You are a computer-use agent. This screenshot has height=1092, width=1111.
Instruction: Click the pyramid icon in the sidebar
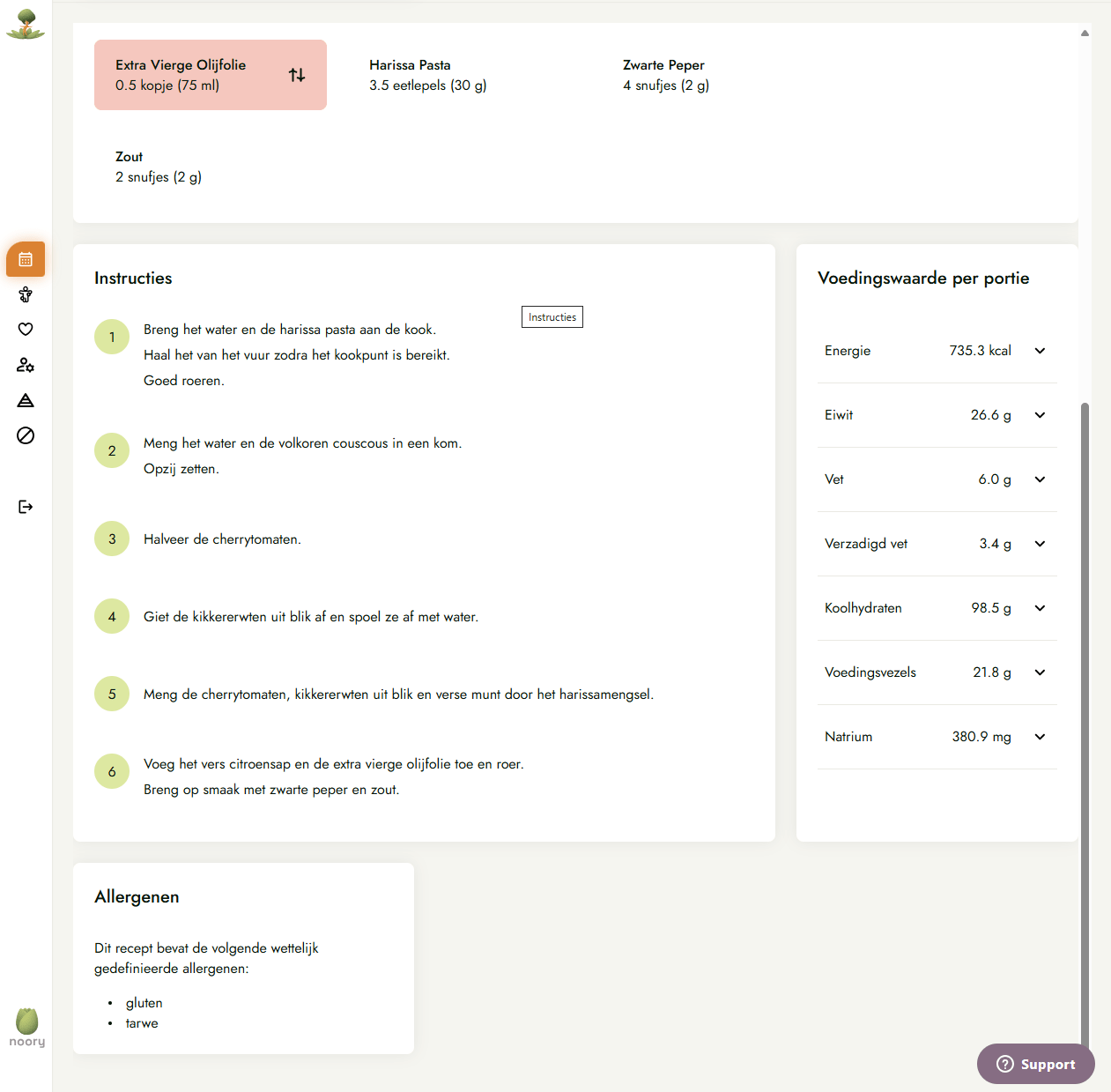(25, 400)
